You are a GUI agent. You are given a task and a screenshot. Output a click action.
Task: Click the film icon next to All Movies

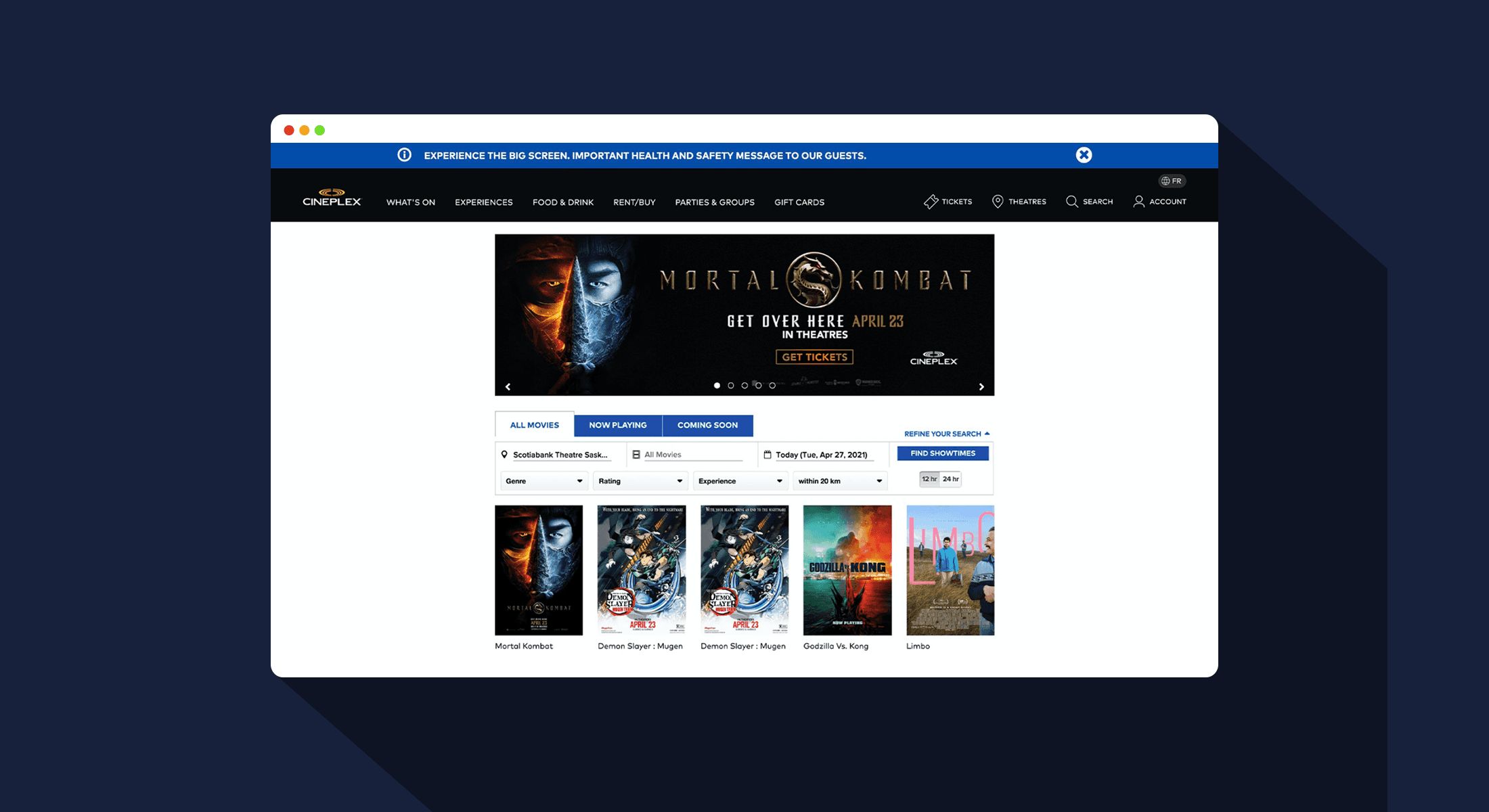(x=635, y=454)
